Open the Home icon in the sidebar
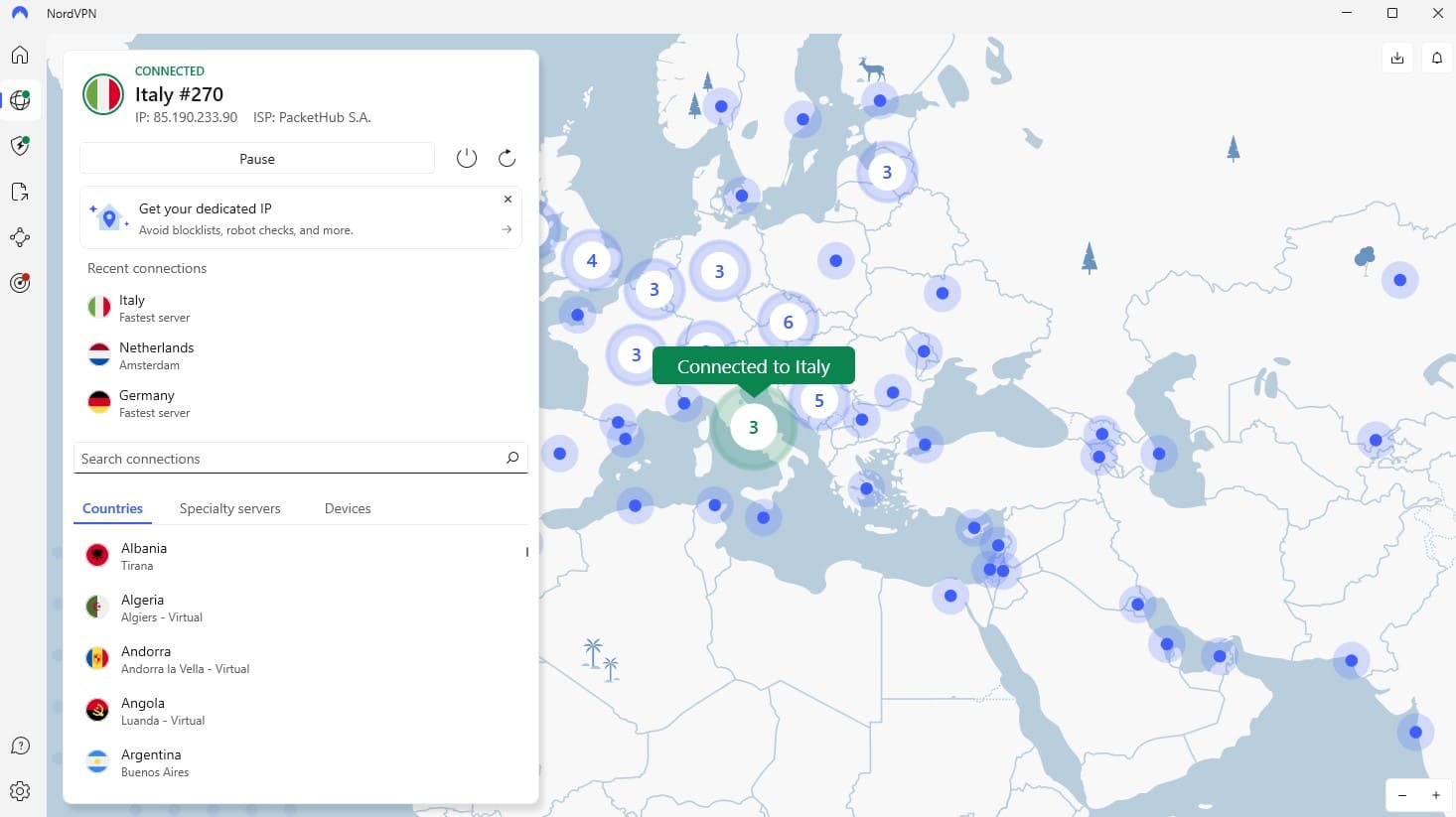Viewport: 1456px width, 817px height. tap(20, 55)
